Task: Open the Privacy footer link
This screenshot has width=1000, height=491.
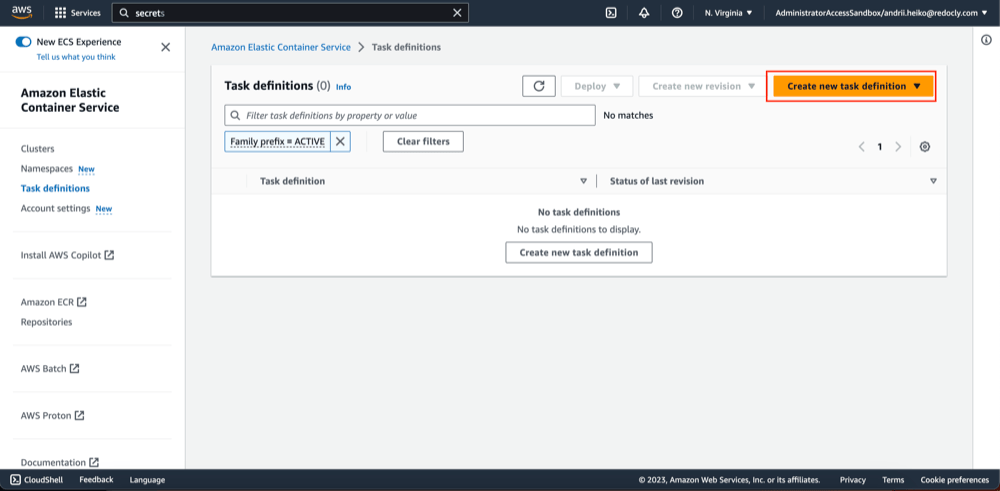Action: point(853,480)
